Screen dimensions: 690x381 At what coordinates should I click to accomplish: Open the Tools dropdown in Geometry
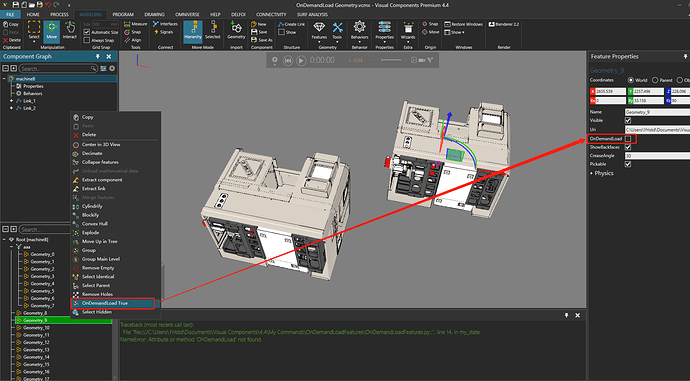(338, 31)
